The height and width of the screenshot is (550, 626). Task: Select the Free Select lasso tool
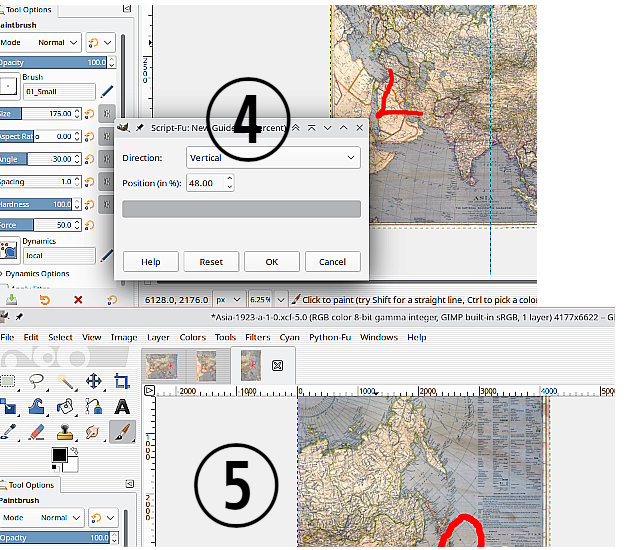coord(37,381)
